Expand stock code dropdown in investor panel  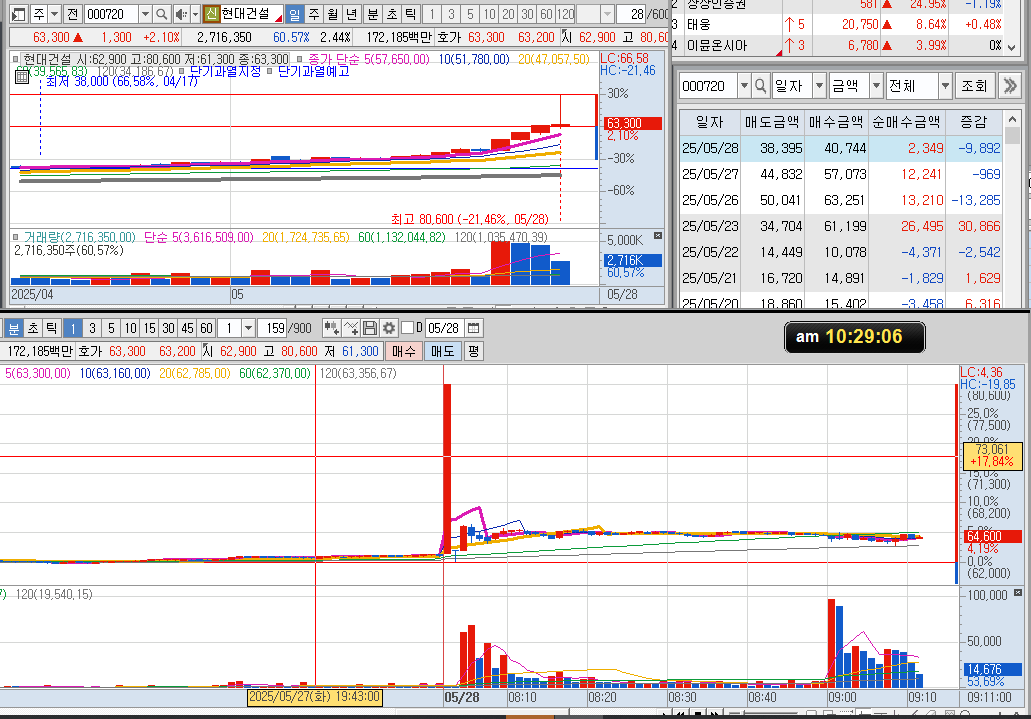(x=744, y=86)
